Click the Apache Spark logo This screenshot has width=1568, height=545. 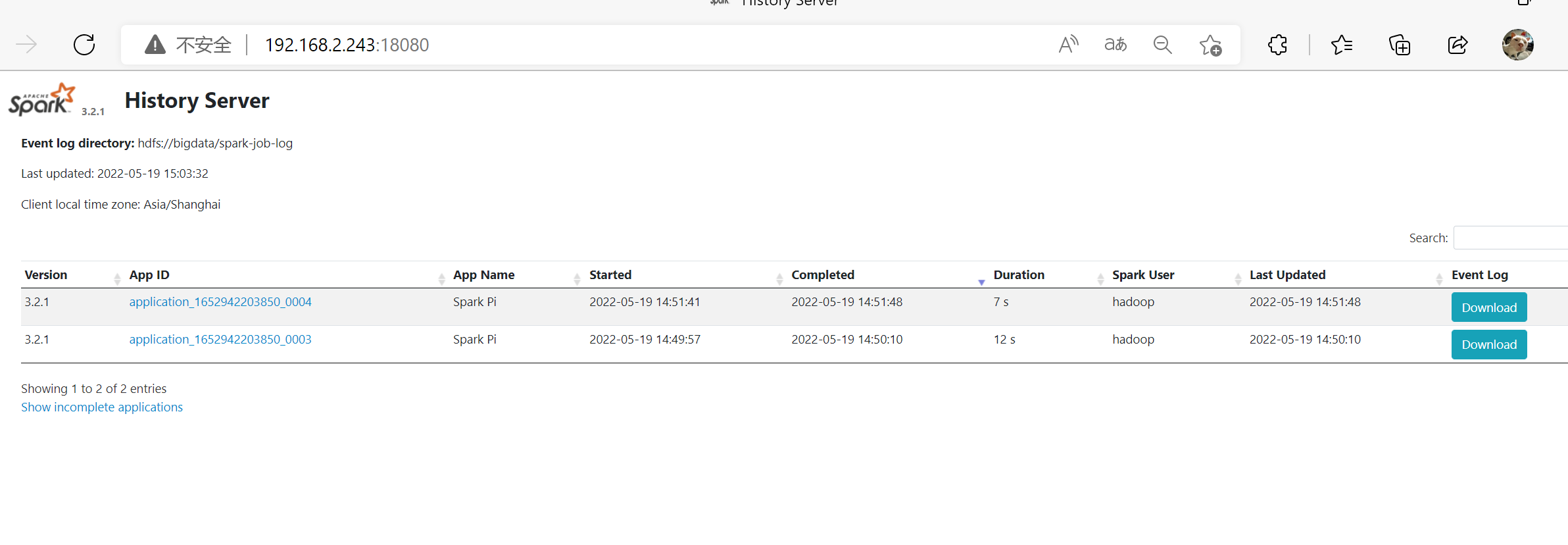[42, 100]
